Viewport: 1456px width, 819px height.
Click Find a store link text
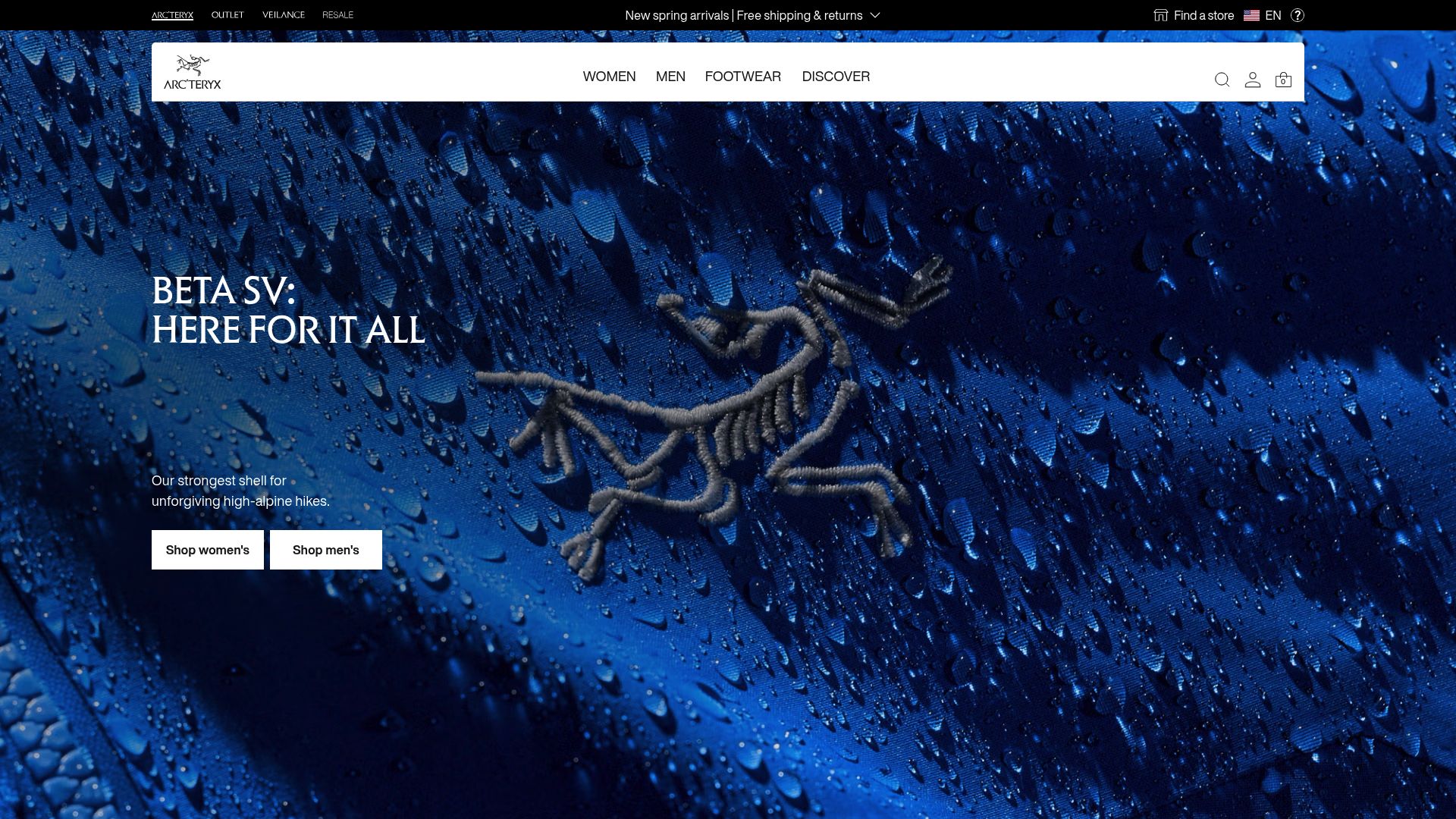pyautogui.click(x=1203, y=15)
